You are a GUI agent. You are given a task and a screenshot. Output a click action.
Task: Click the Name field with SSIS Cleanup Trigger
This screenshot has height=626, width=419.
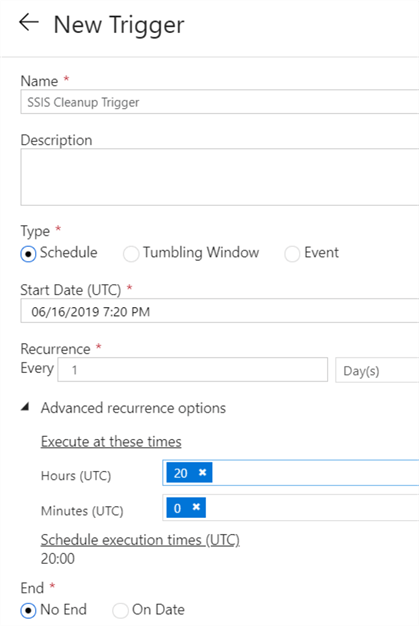click(x=220, y=102)
